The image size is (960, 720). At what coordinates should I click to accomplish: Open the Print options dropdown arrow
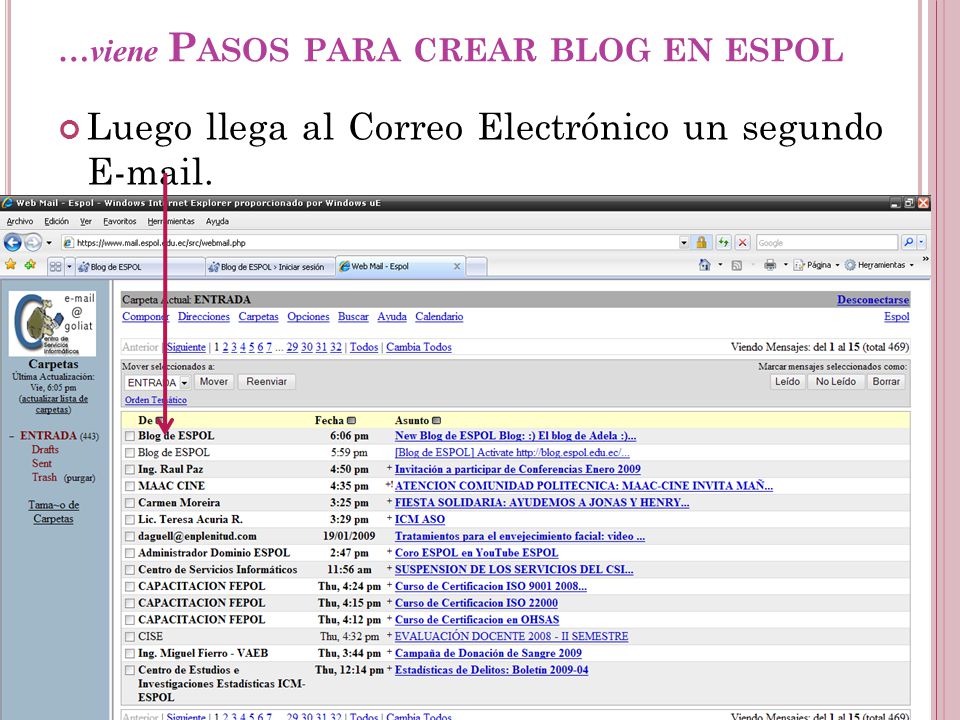tap(785, 265)
